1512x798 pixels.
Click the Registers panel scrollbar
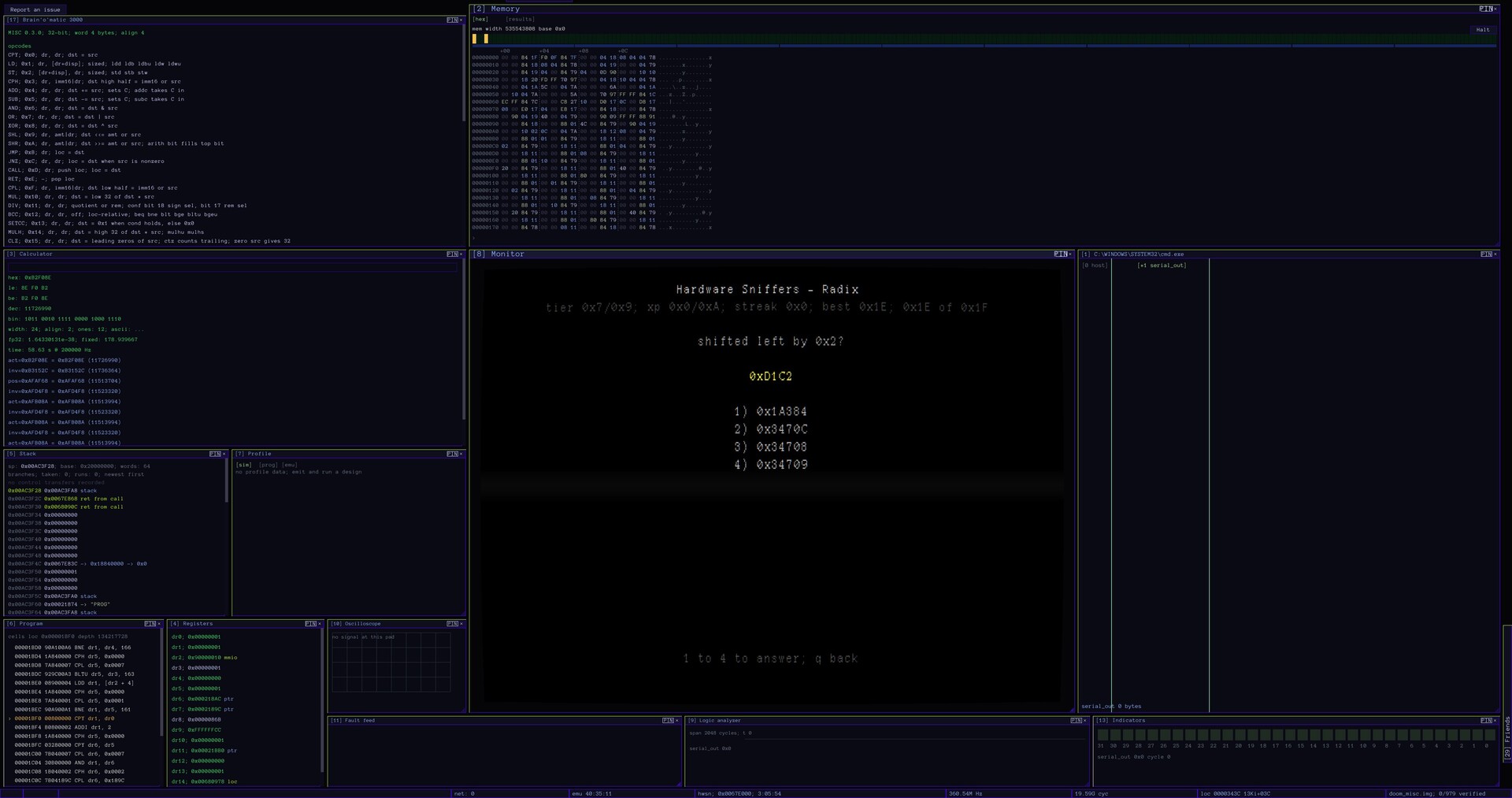point(321,701)
